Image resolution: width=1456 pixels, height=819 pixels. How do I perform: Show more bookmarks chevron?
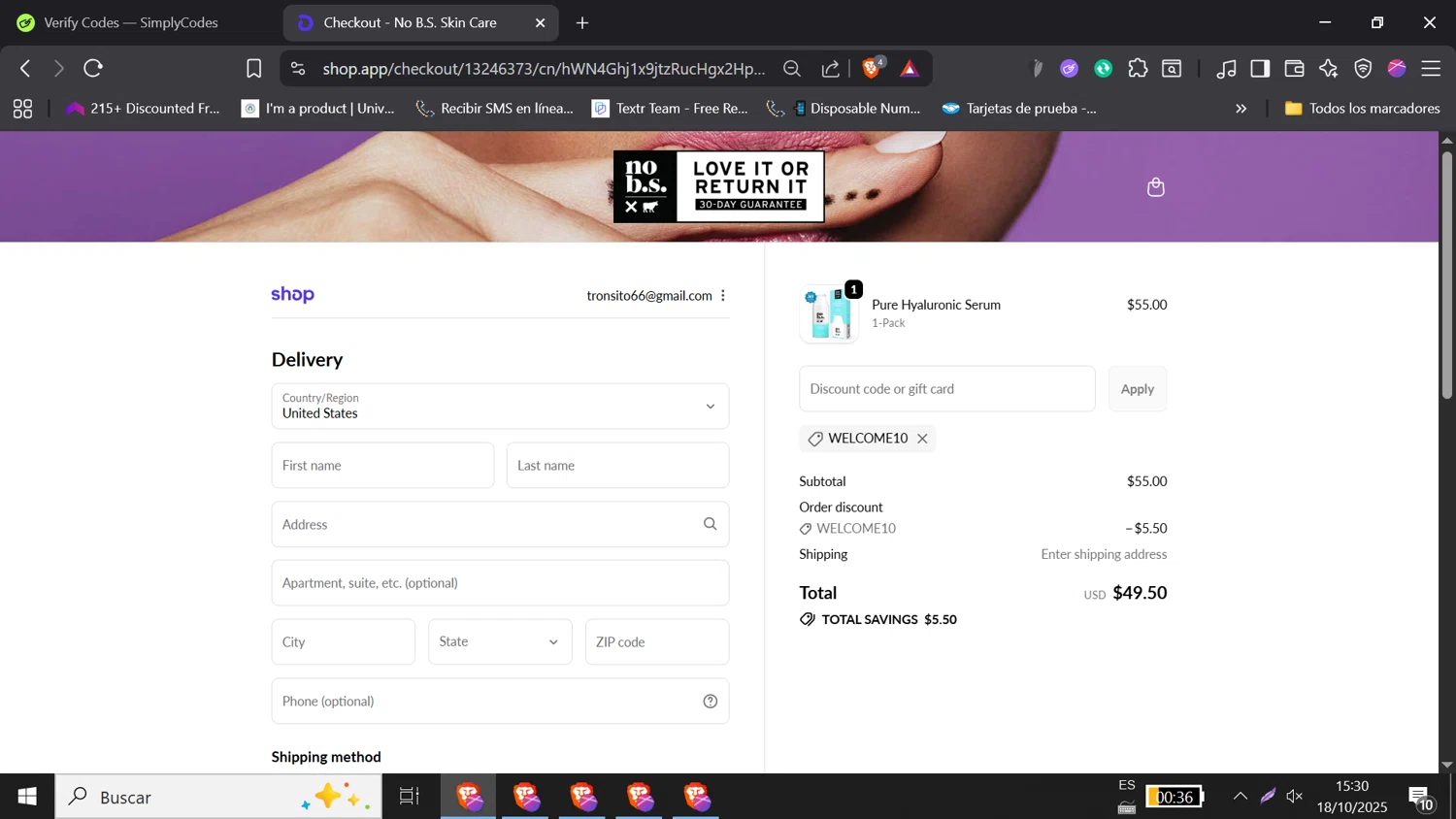(1241, 109)
